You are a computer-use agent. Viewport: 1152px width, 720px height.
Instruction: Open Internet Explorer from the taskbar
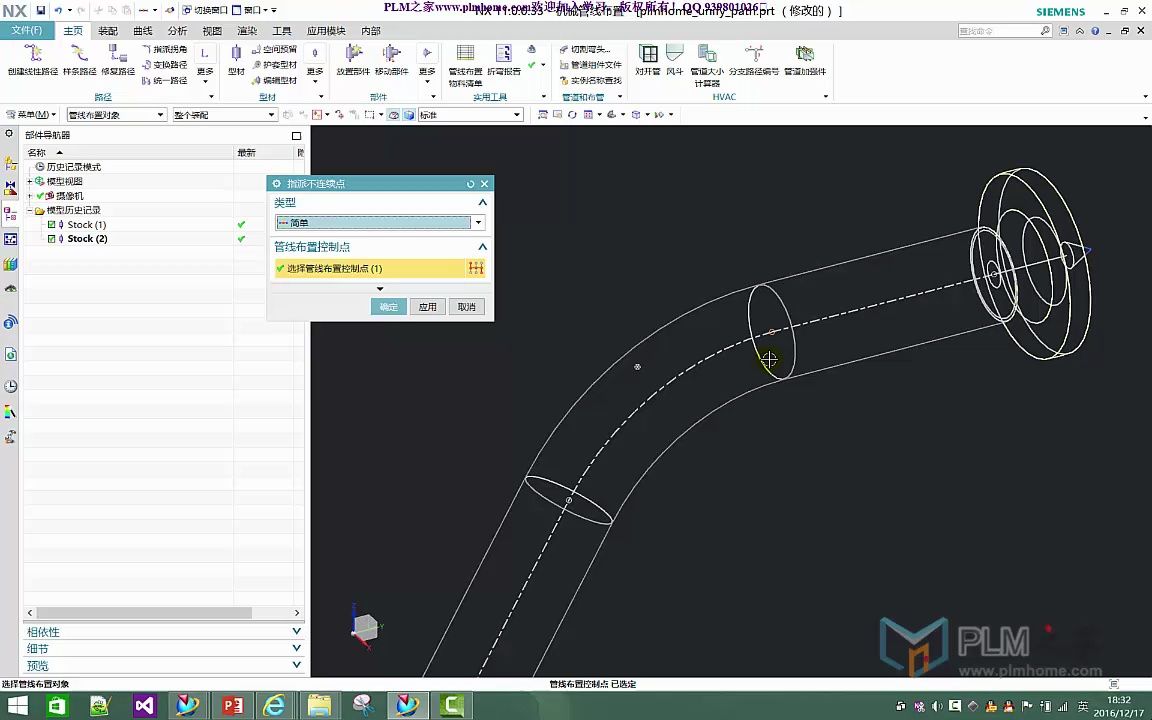point(274,706)
